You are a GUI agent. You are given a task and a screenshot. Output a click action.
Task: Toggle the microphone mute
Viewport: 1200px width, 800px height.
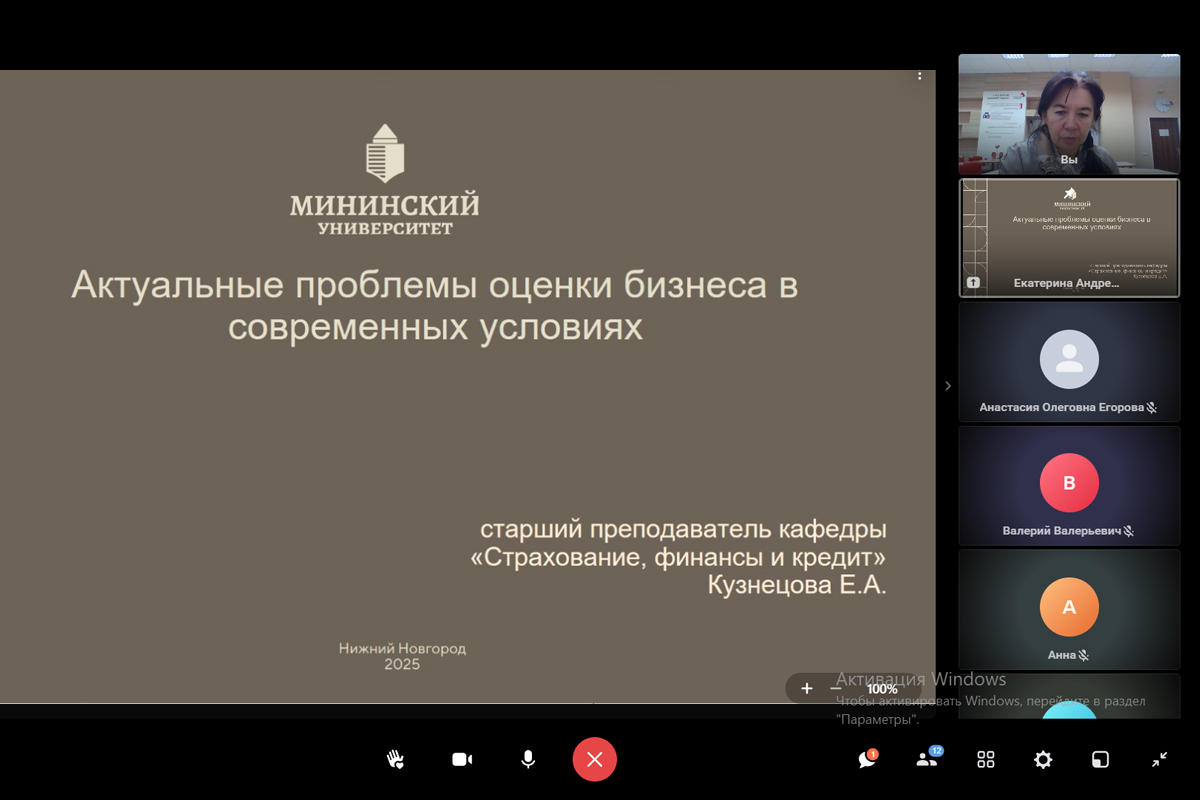coord(528,760)
